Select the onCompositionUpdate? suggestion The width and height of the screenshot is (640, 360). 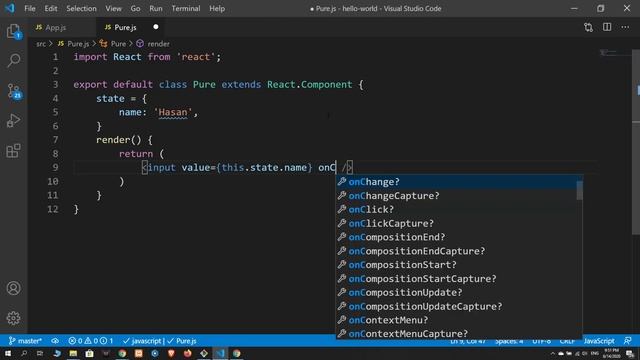pos(456,293)
